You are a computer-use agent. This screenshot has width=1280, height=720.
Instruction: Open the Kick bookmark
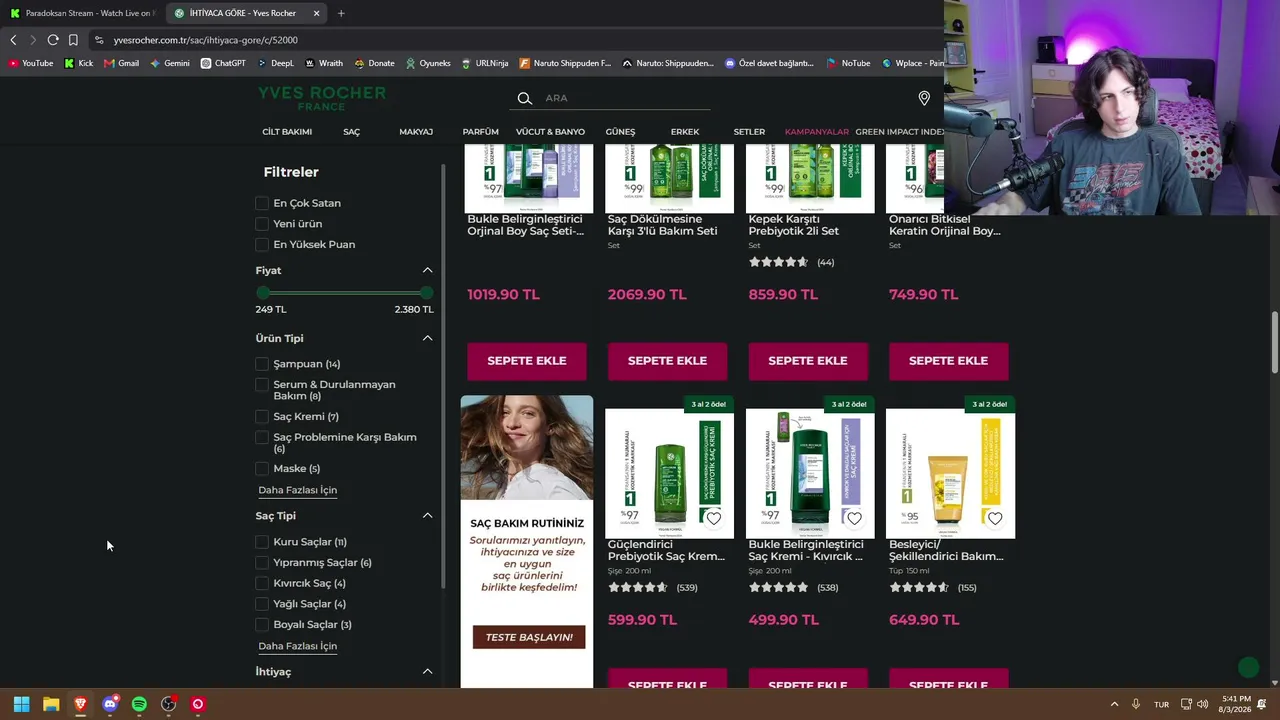tap(78, 63)
